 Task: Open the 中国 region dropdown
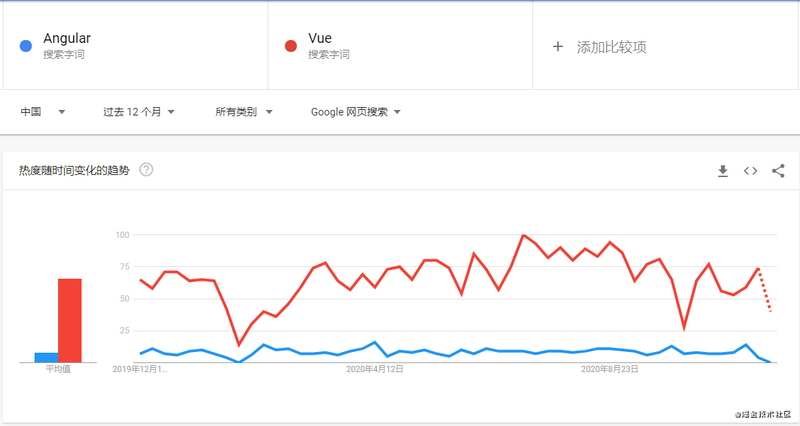tap(43, 112)
